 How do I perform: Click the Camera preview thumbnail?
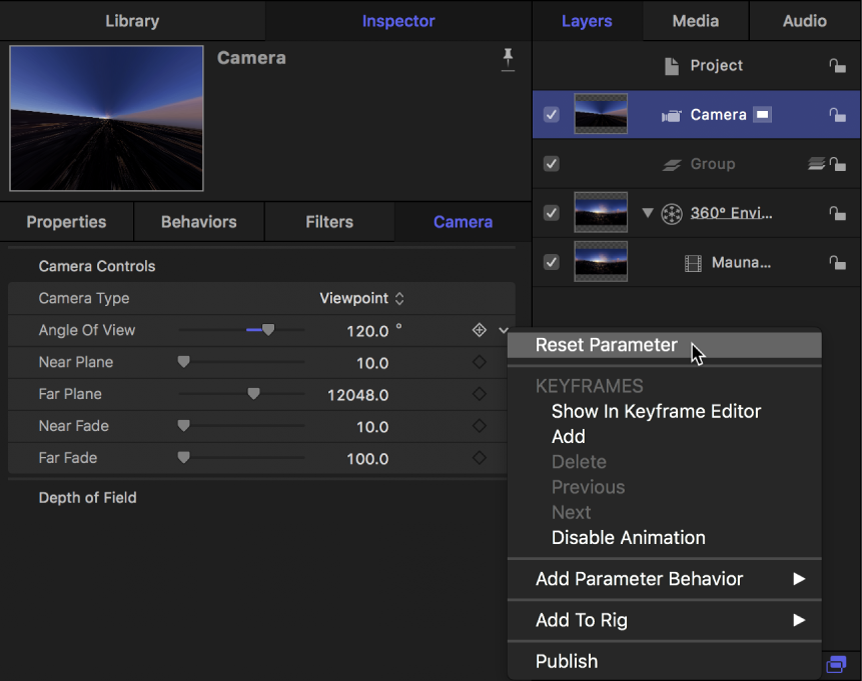106,117
